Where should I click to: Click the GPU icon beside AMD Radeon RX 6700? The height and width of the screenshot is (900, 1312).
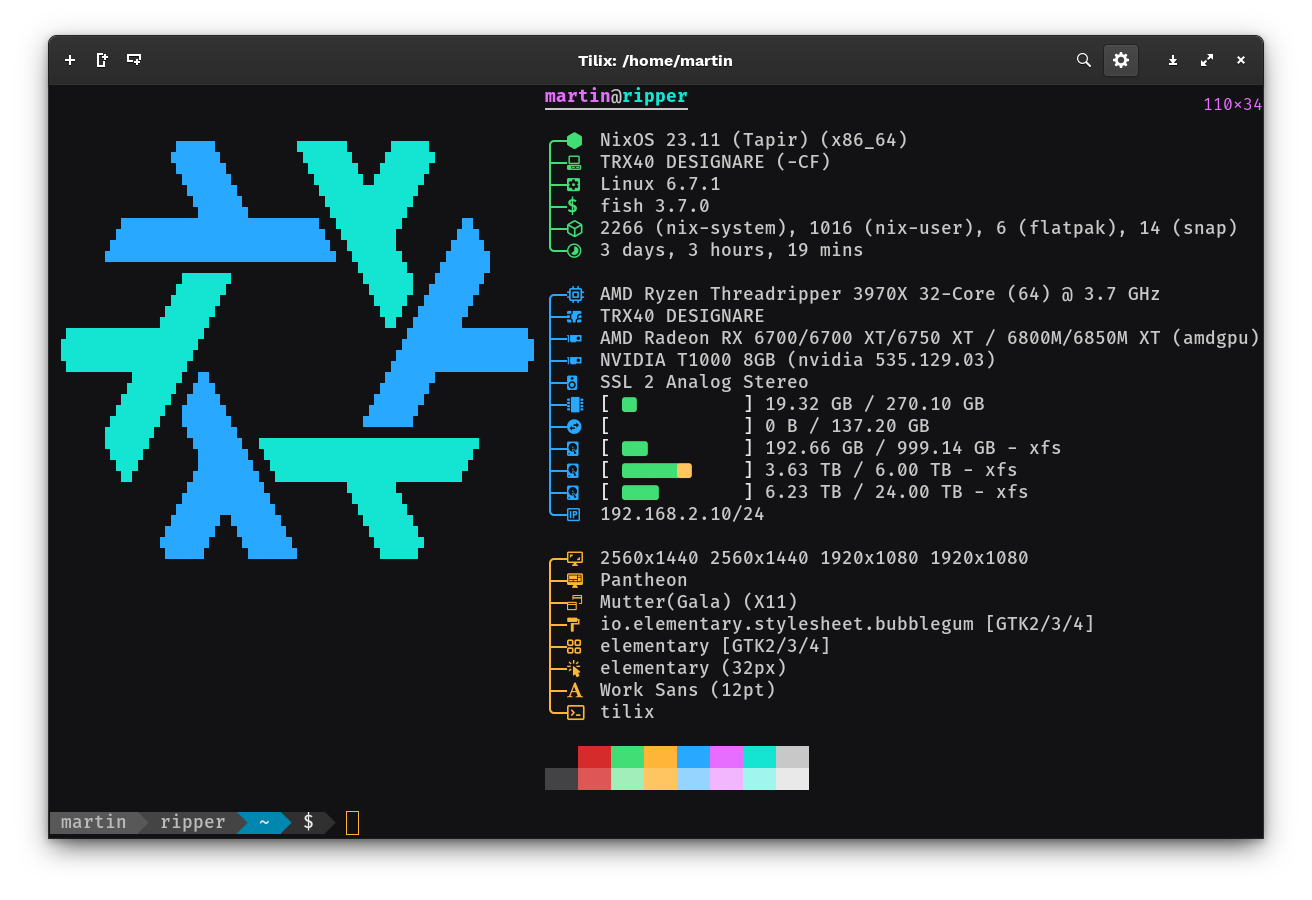pos(574,338)
